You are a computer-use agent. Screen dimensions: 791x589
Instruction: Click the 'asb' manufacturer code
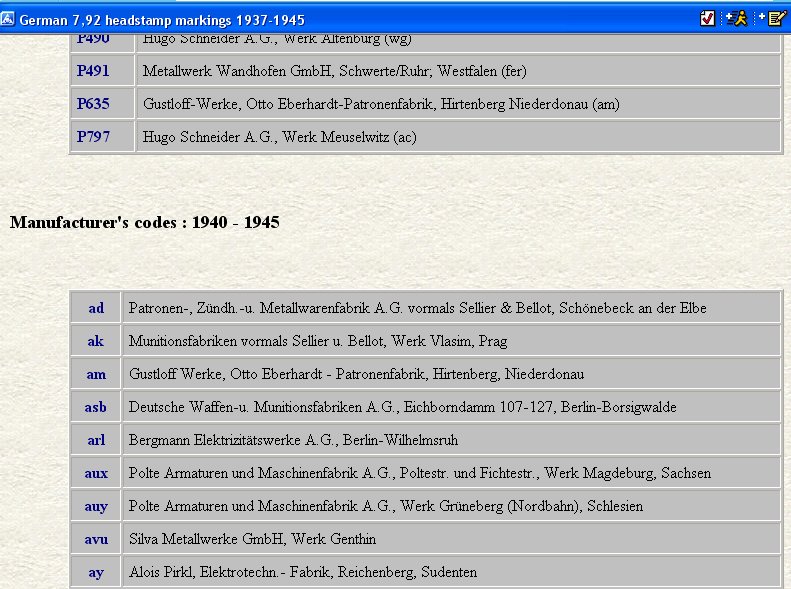96,407
